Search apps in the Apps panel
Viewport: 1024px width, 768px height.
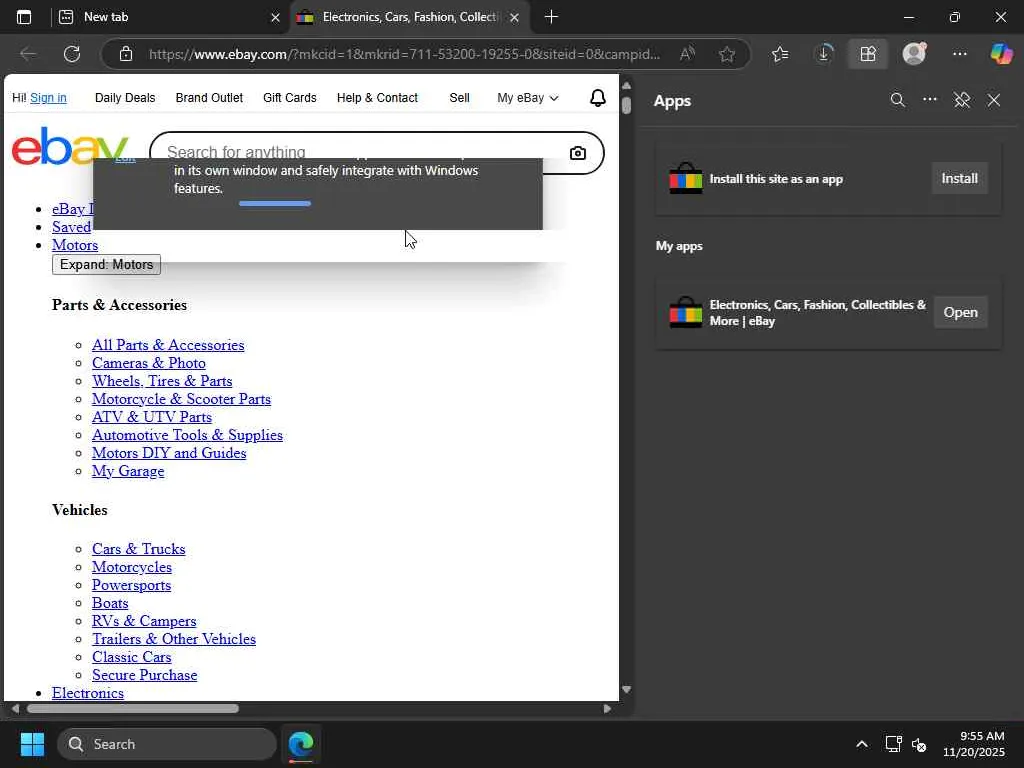coord(898,100)
